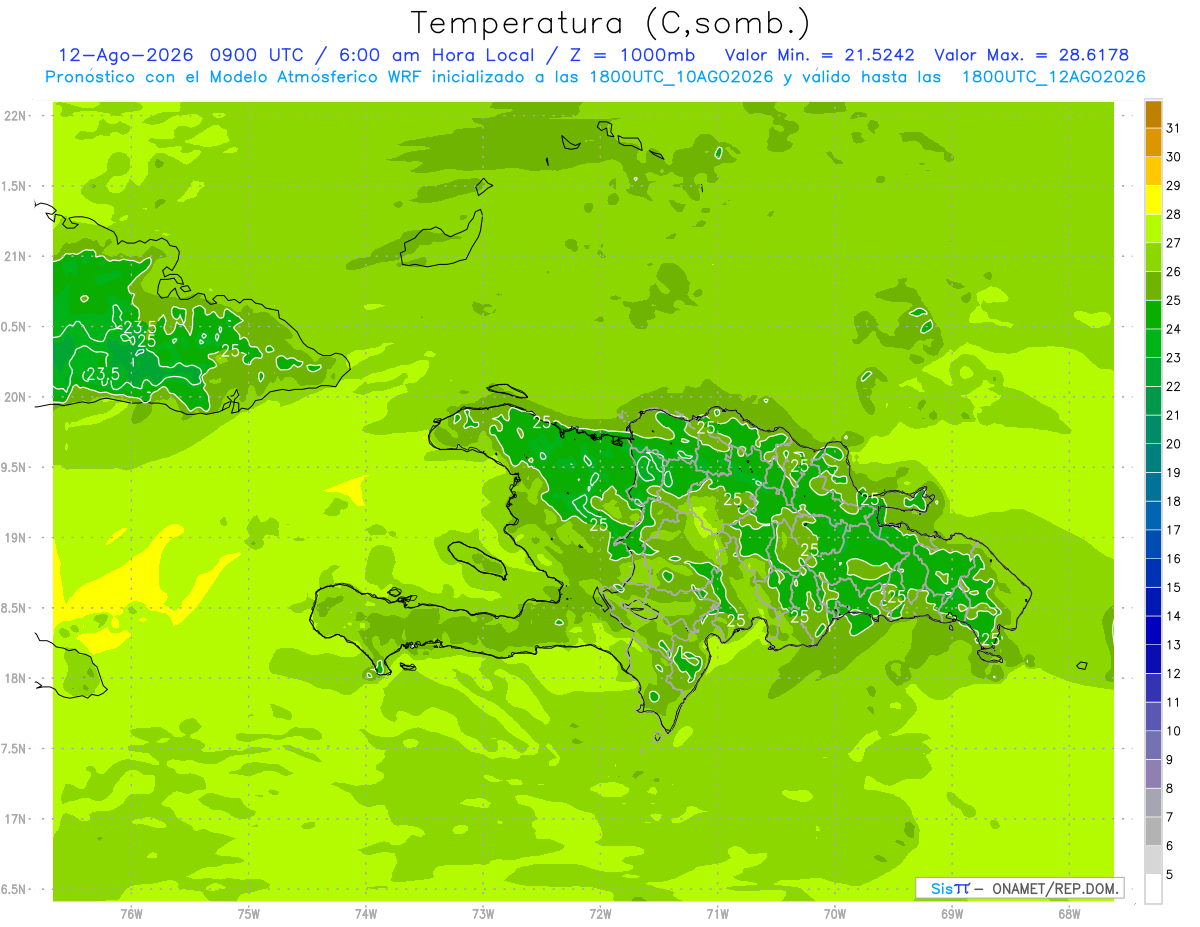Screen dimensions: 1200x927
Task: Click the '31' value on the color scale
Action: click(1174, 128)
